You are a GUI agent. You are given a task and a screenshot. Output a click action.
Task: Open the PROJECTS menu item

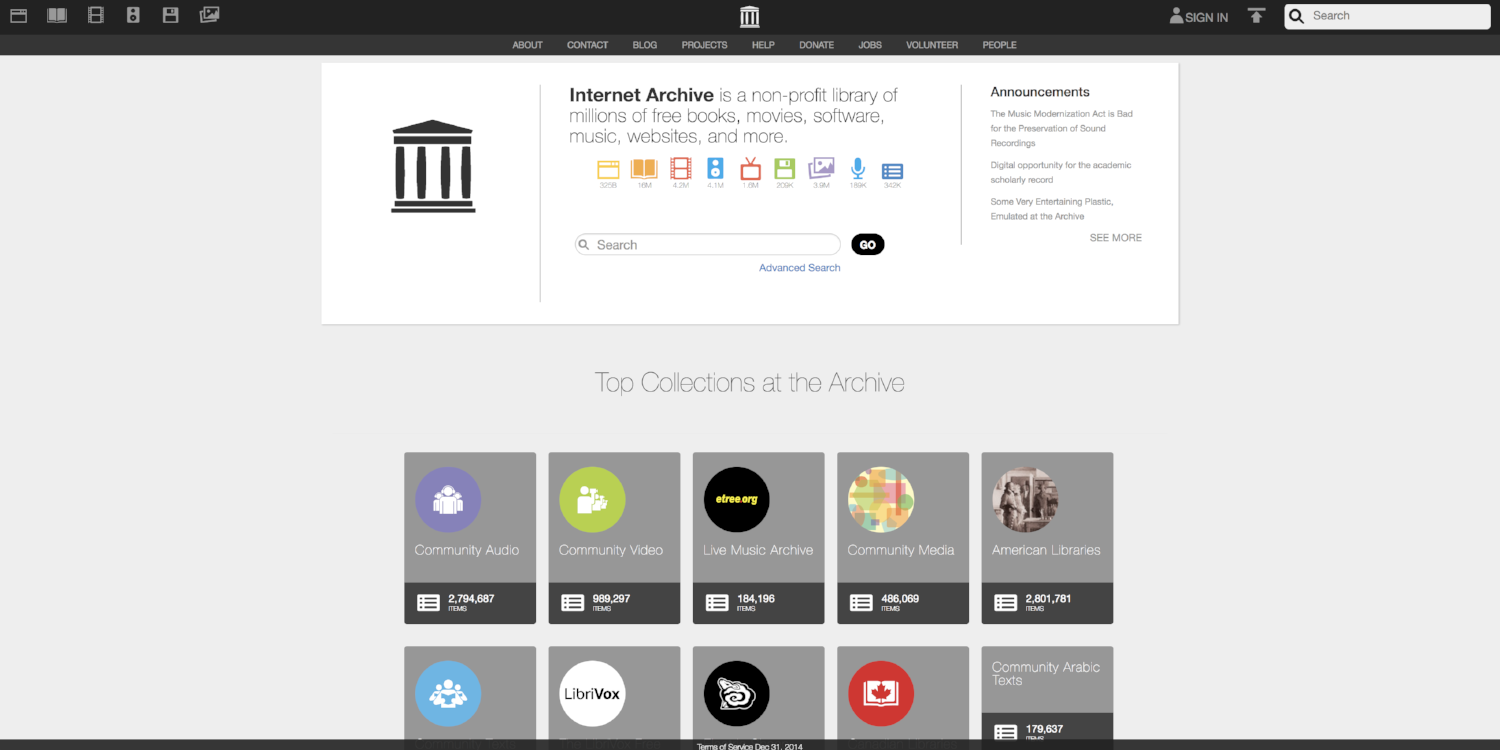[x=704, y=45]
